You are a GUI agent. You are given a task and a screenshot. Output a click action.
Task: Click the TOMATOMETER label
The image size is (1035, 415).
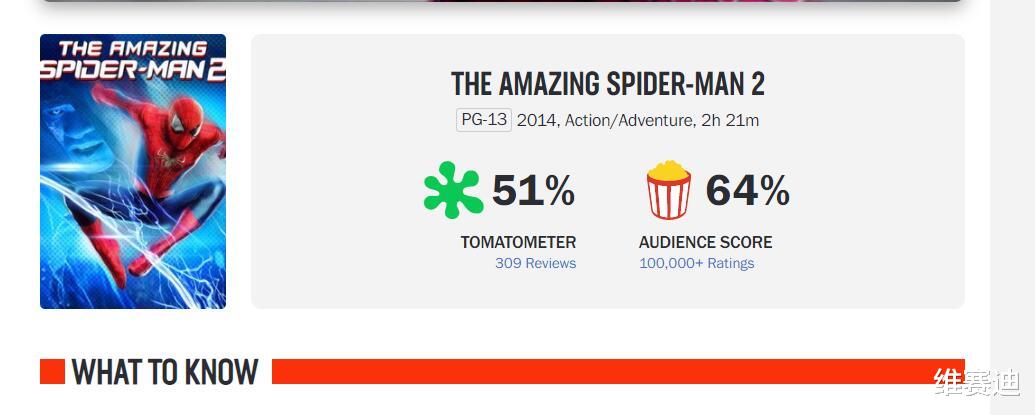coord(518,242)
